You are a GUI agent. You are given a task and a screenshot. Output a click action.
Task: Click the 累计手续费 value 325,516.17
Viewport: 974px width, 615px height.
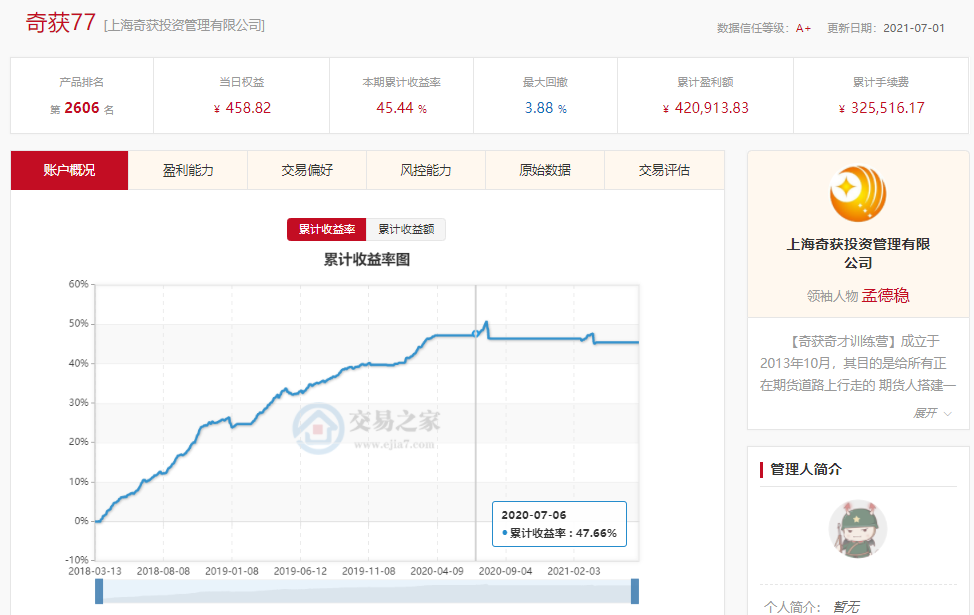click(x=888, y=108)
